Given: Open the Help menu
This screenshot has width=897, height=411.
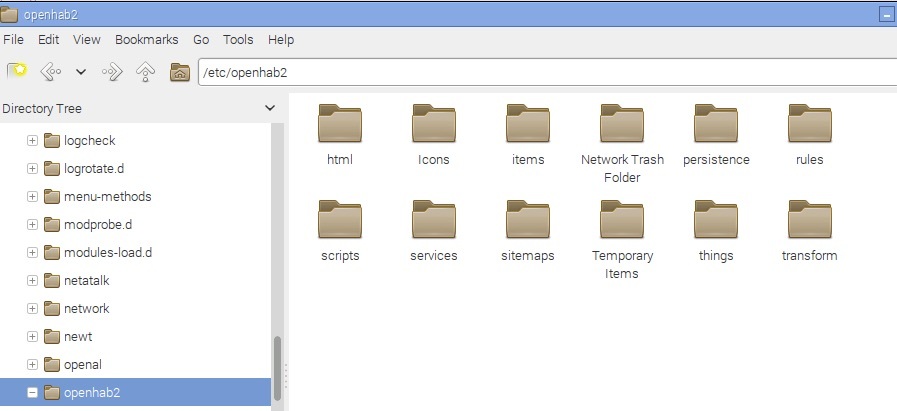Looking at the screenshot, I should (281, 39).
